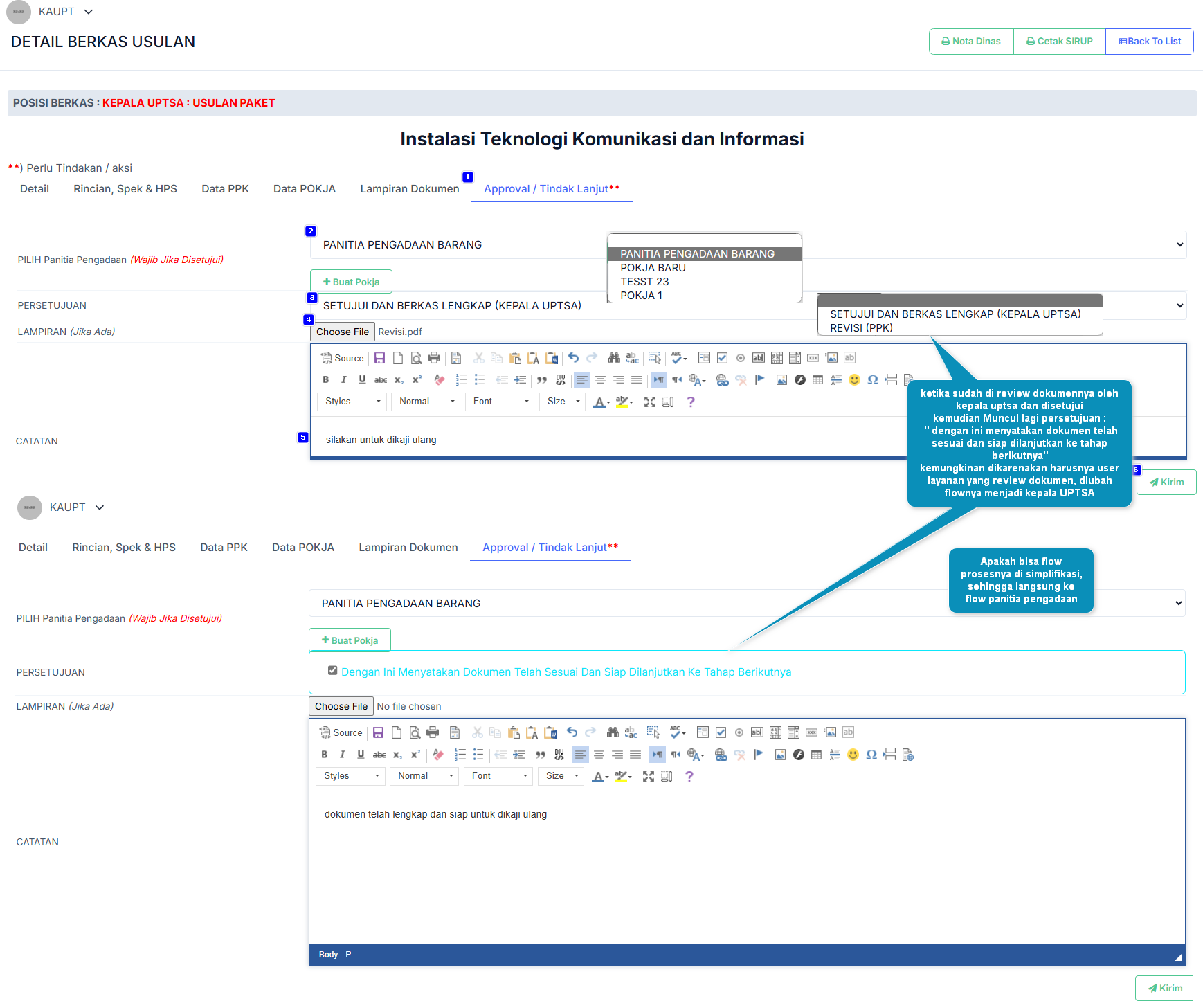Open text color picker in the upper editor
This screenshot has height=1008, width=1203.
(601, 402)
